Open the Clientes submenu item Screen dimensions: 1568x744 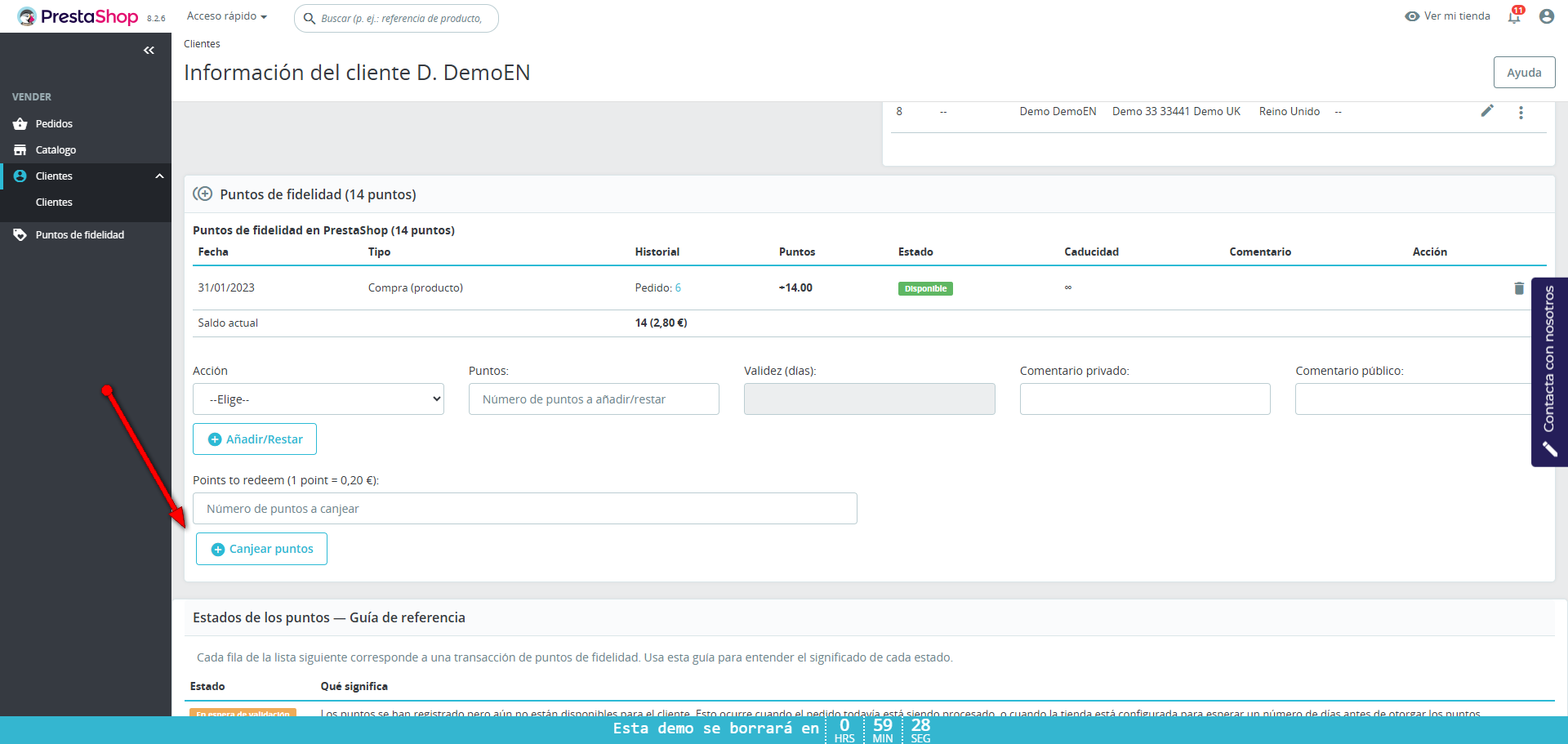coord(54,203)
